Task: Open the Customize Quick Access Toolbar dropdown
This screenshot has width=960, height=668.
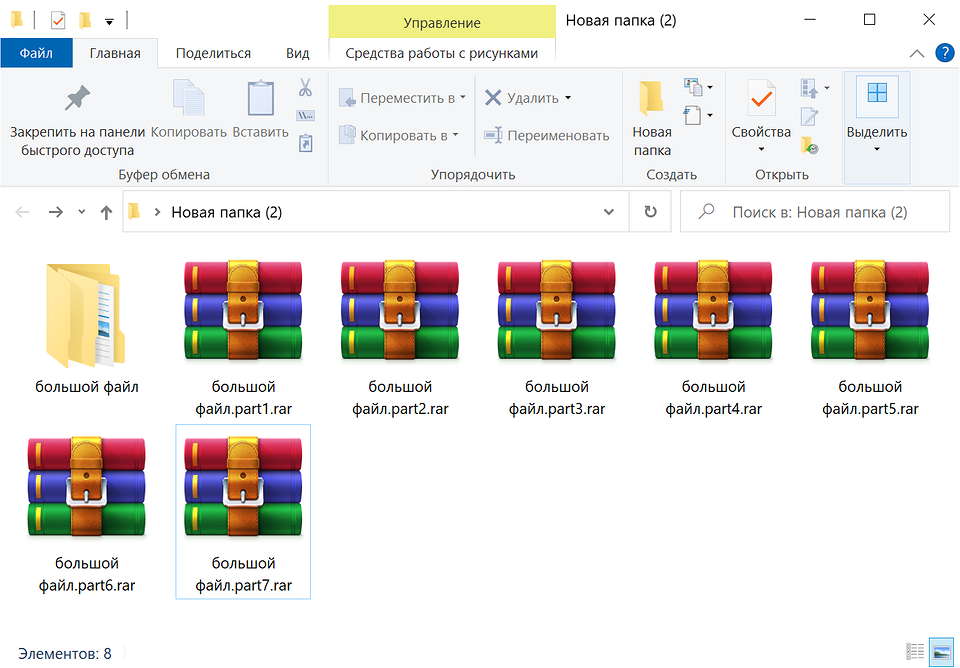Action: click(x=109, y=22)
